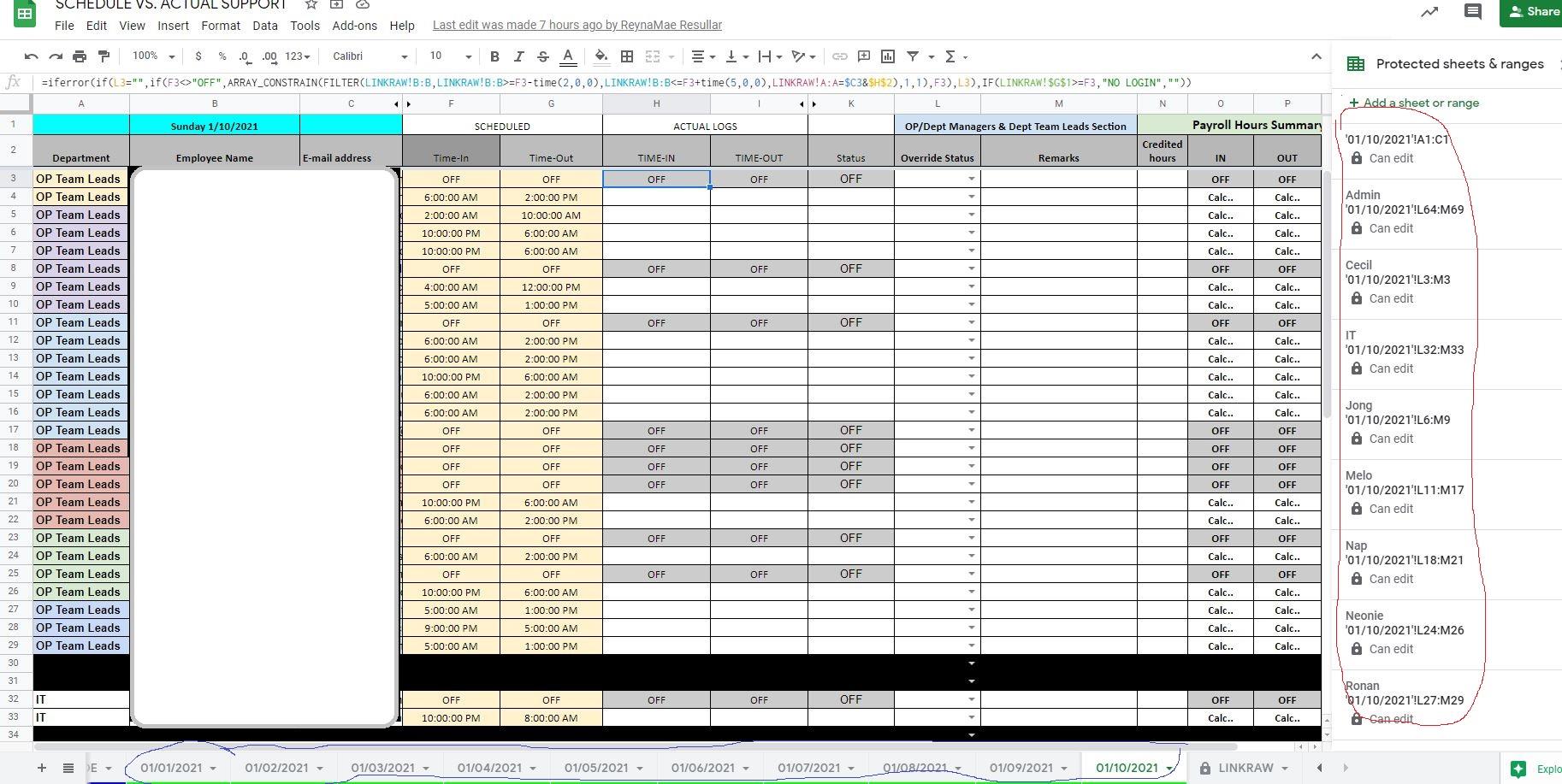Select the Cecil protected range L3:M3
The height and width of the screenshot is (784, 1562).
pos(1398,280)
